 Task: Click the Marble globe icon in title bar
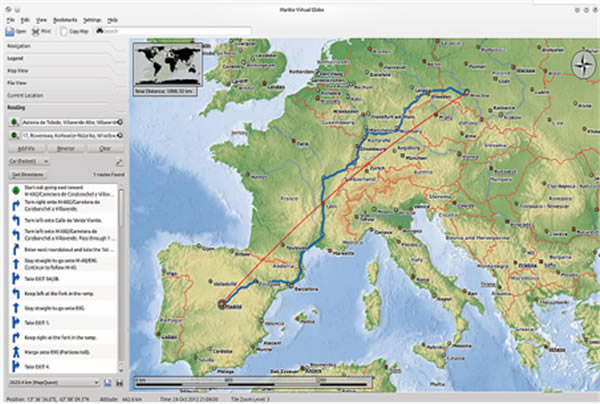(x=9, y=10)
